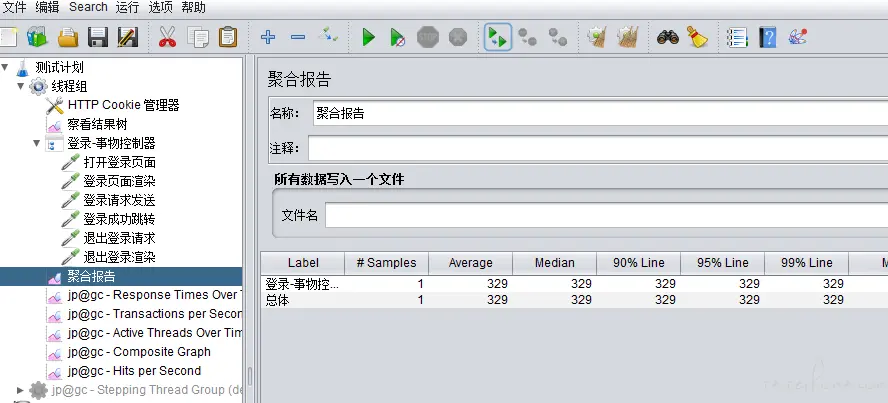Image resolution: width=888 pixels, height=403 pixels.
Task: Collapse the 线程组 tree node arrow
Action: coord(20,87)
